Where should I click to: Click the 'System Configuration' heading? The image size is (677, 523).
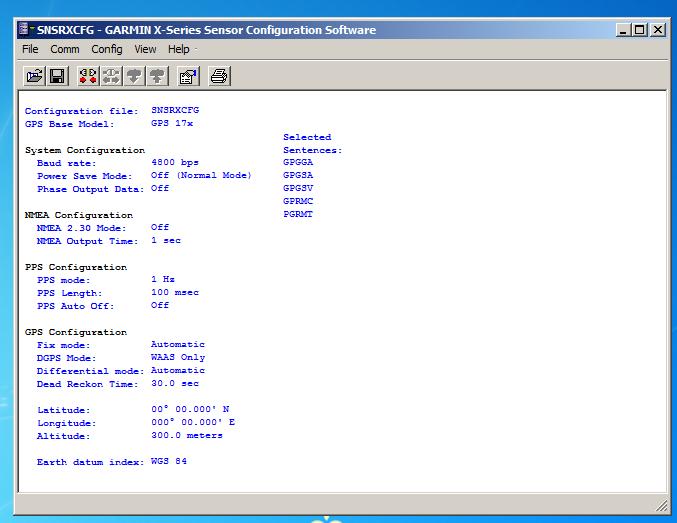tap(85, 150)
